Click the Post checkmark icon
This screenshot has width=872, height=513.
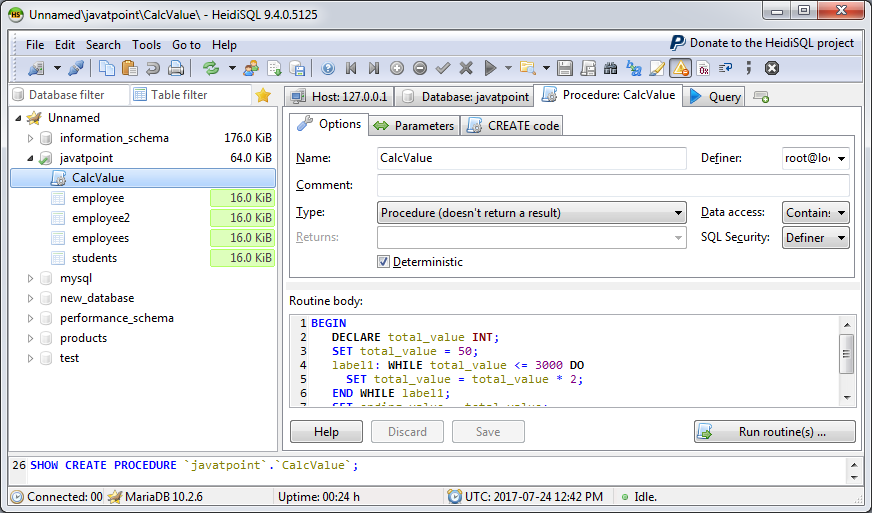point(443,68)
